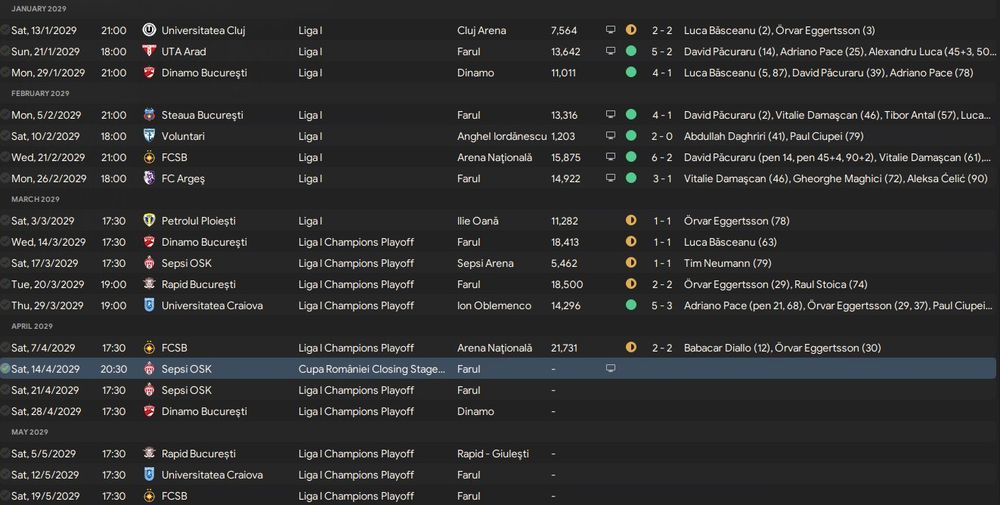Toggle the tick circle beside Sun, 21/1/2029
The height and width of the screenshot is (505, 1000).
pyautogui.click(x=5, y=51)
